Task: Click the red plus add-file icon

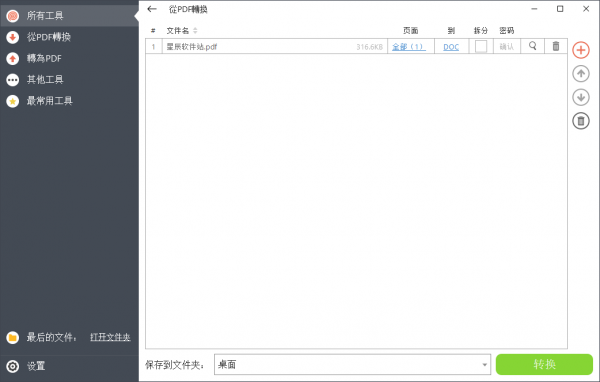Action: pyautogui.click(x=580, y=50)
